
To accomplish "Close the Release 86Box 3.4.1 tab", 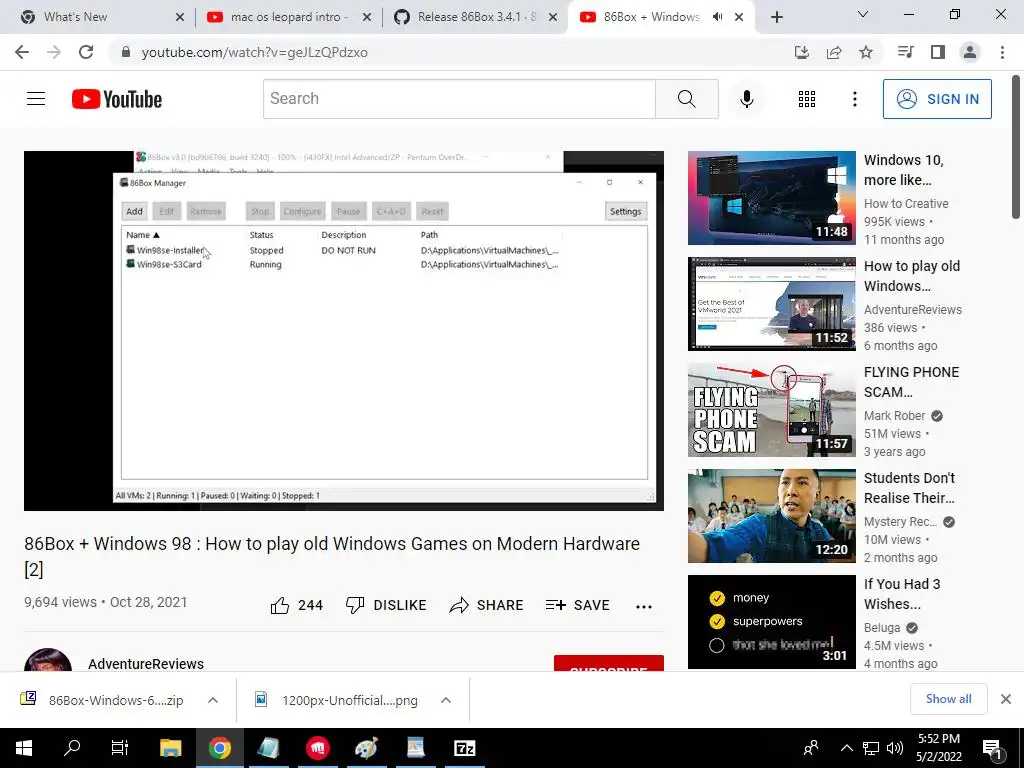I will click(x=553, y=17).
